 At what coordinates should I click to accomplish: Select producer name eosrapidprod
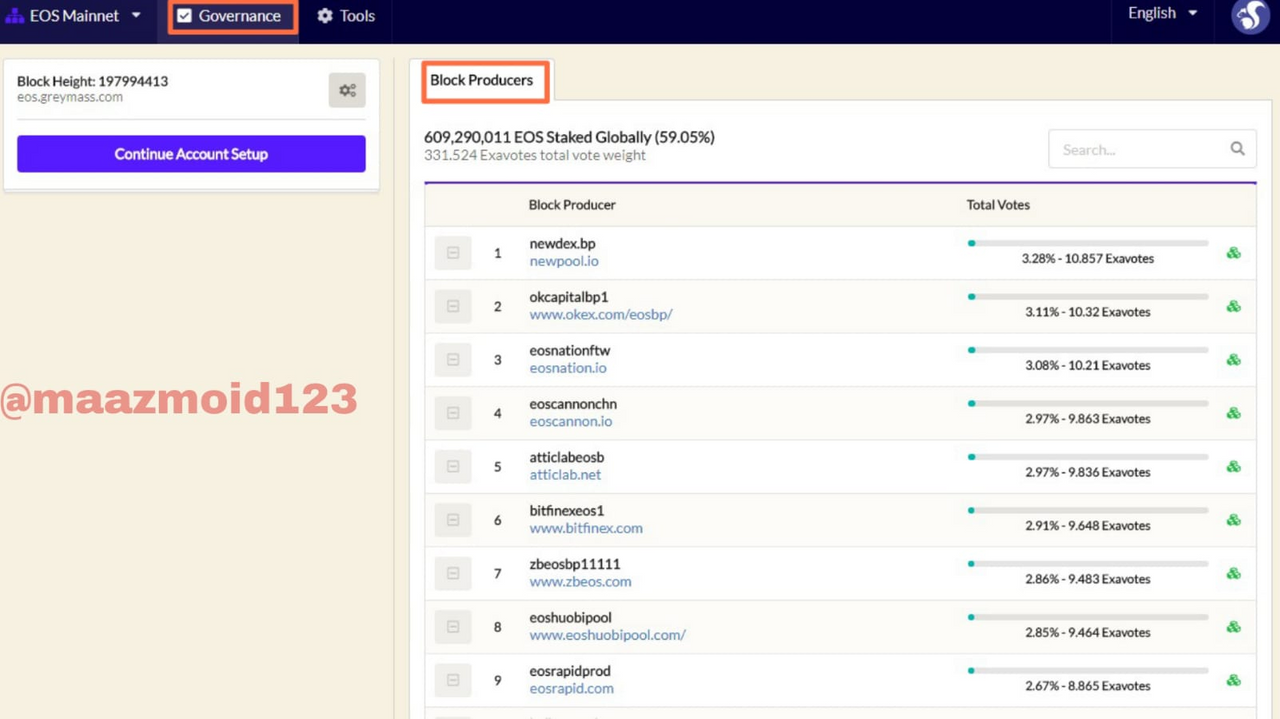click(x=570, y=672)
